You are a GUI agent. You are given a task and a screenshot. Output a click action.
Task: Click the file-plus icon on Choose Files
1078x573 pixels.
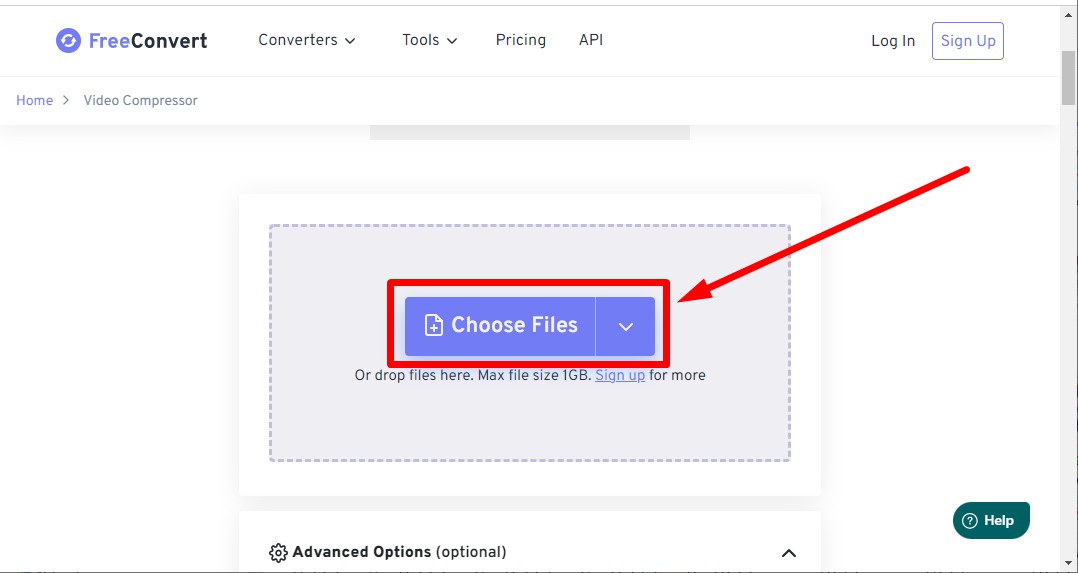click(x=434, y=325)
